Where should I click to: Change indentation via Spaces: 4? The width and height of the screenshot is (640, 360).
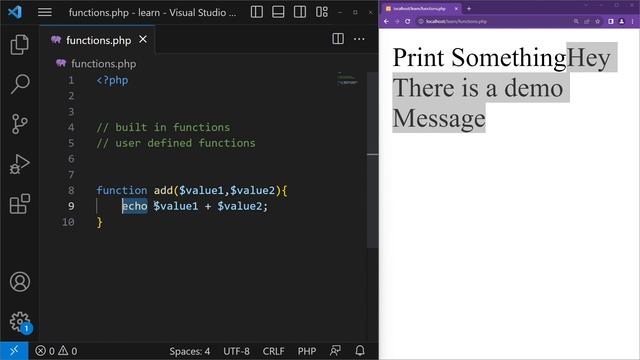click(189, 351)
